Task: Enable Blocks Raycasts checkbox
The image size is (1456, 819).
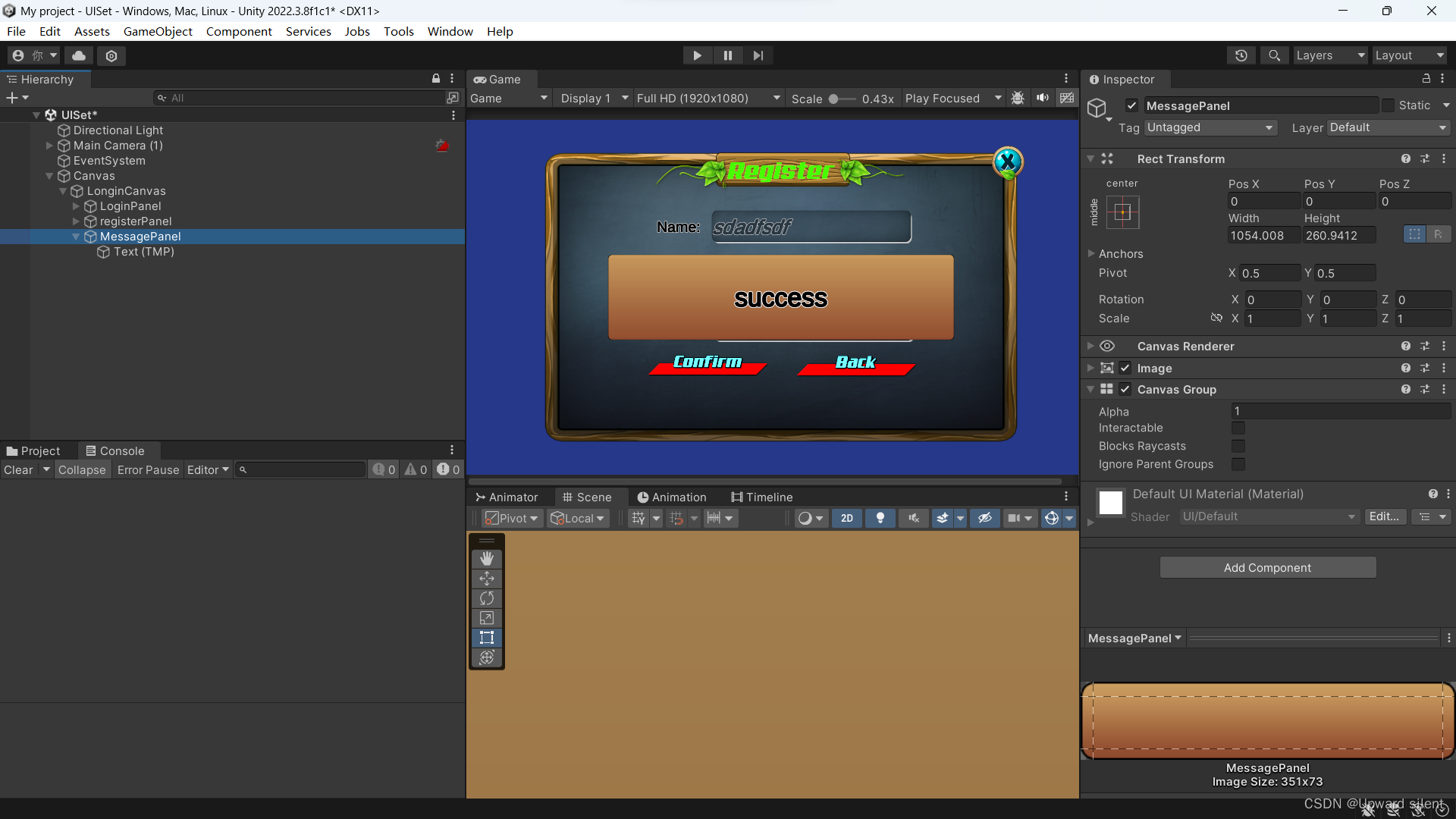Action: click(x=1238, y=447)
